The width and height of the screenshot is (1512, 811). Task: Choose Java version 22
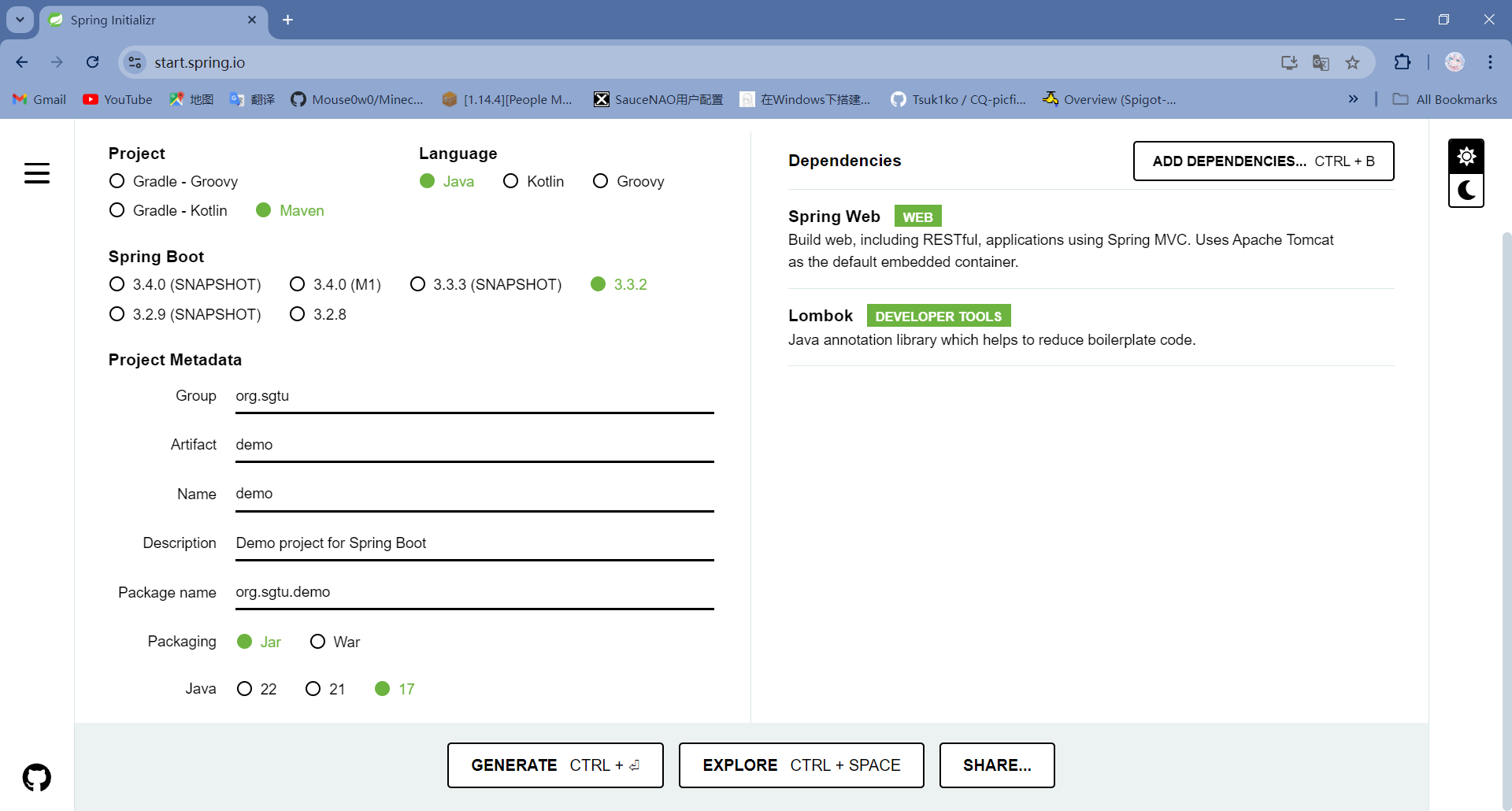tap(257, 689)
